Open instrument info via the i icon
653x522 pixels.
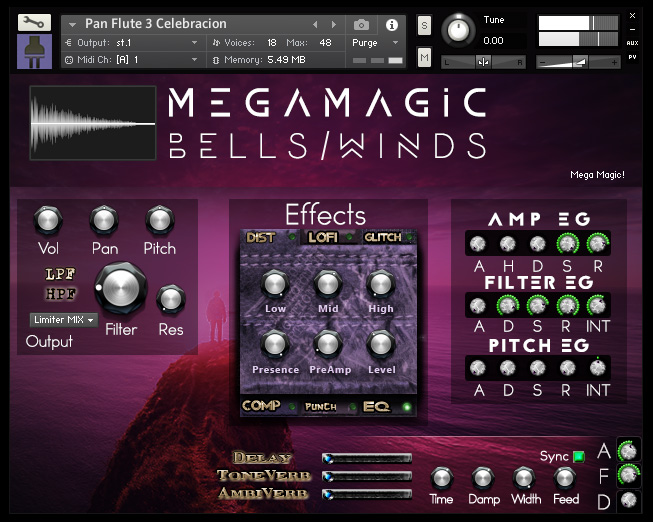[x=391, y=25]
